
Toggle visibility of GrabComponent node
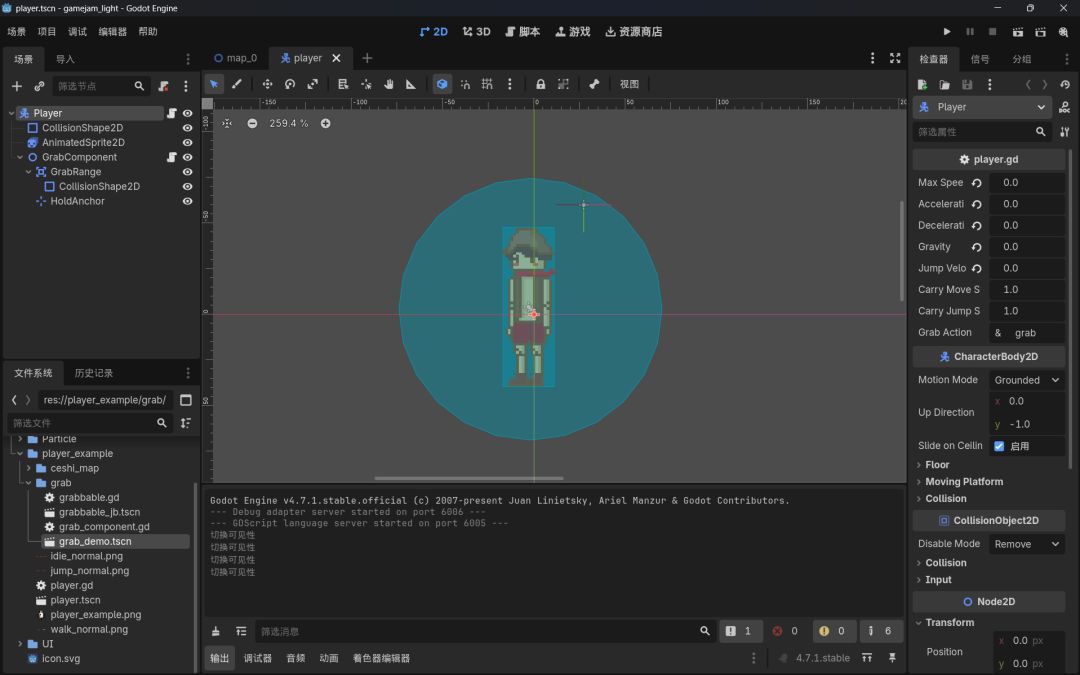coord(187,157)
